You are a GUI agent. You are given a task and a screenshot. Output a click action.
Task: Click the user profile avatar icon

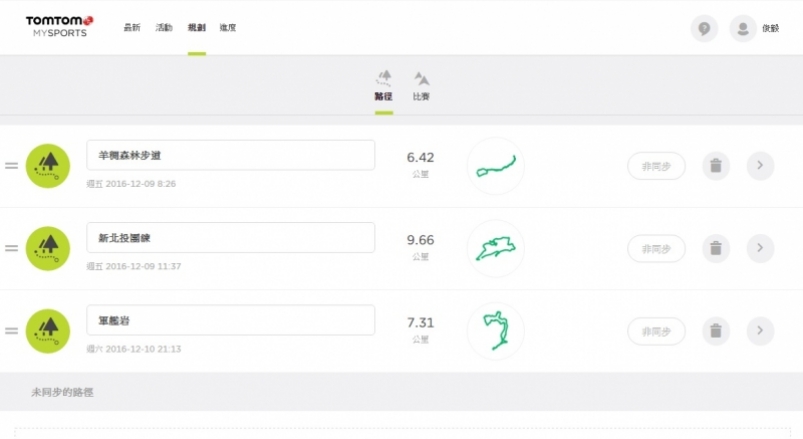click(742, 28)
